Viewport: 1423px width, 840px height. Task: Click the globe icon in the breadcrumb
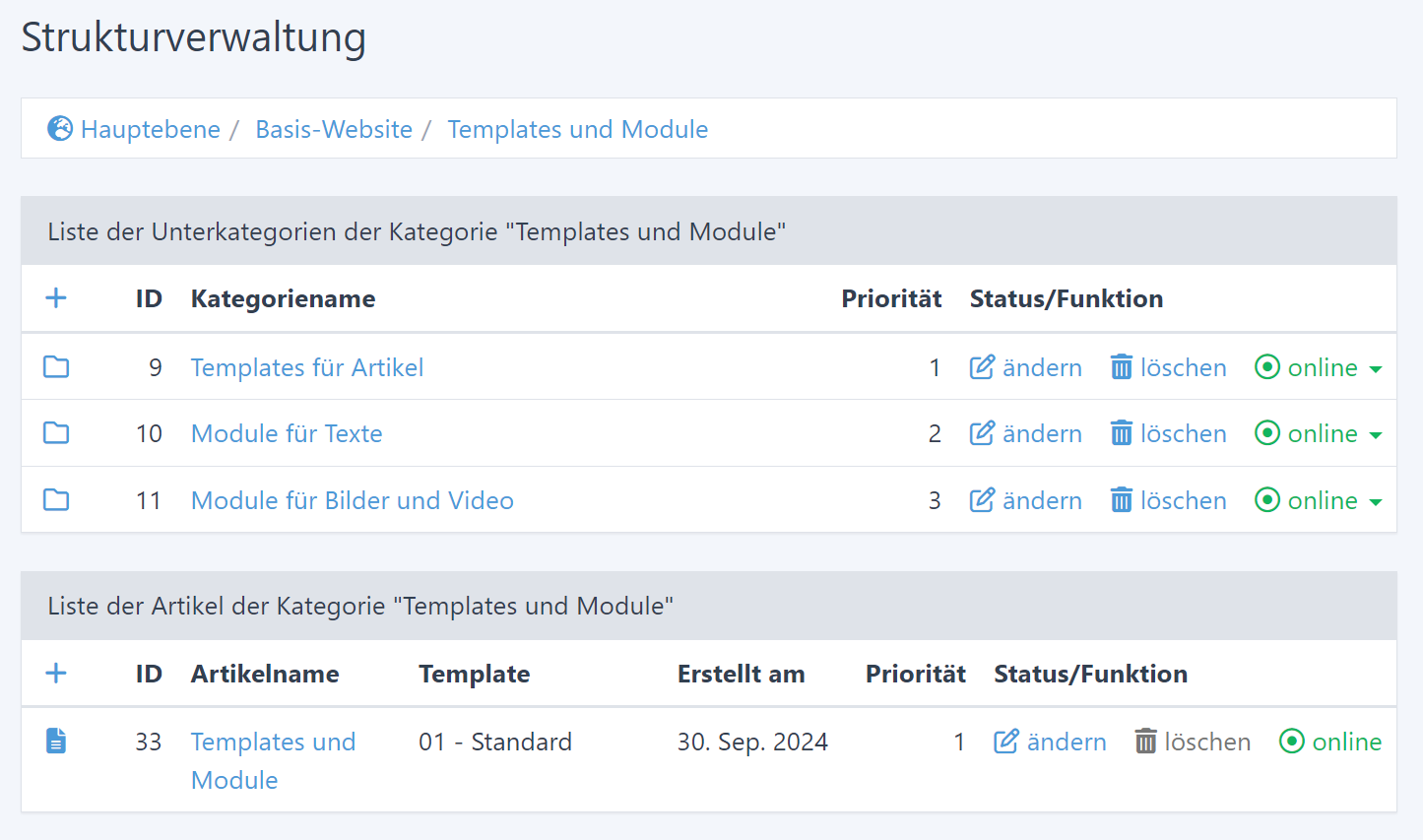point(60,129)
